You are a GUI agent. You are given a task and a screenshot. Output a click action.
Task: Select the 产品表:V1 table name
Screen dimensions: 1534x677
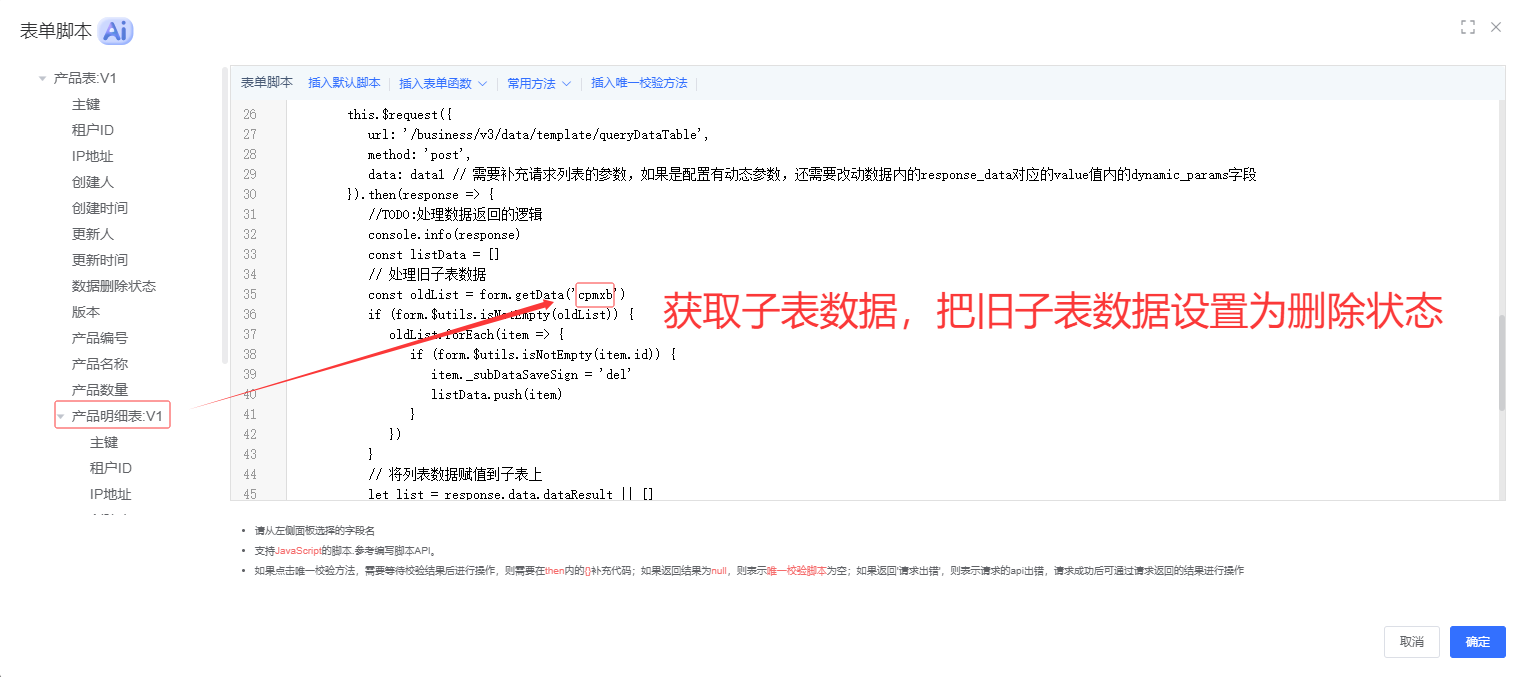tap(85, 78)
